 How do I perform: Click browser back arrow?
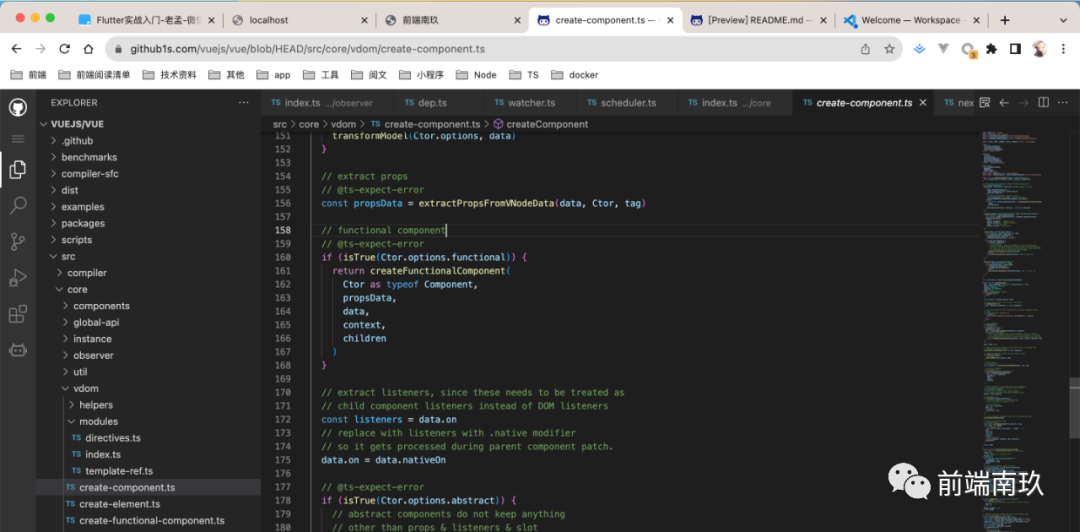pos(17,49)
